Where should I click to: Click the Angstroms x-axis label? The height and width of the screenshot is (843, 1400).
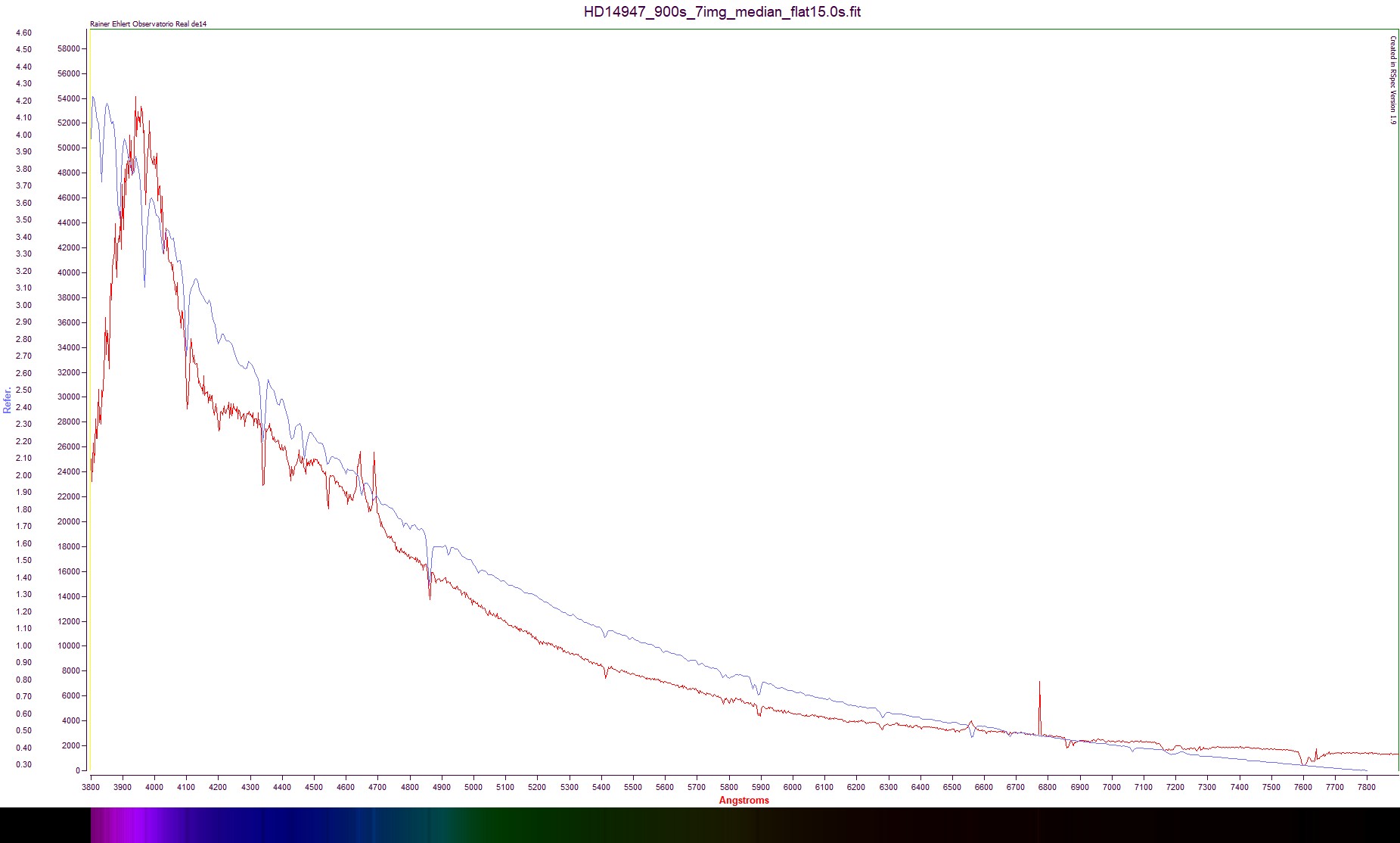[743, 800]
